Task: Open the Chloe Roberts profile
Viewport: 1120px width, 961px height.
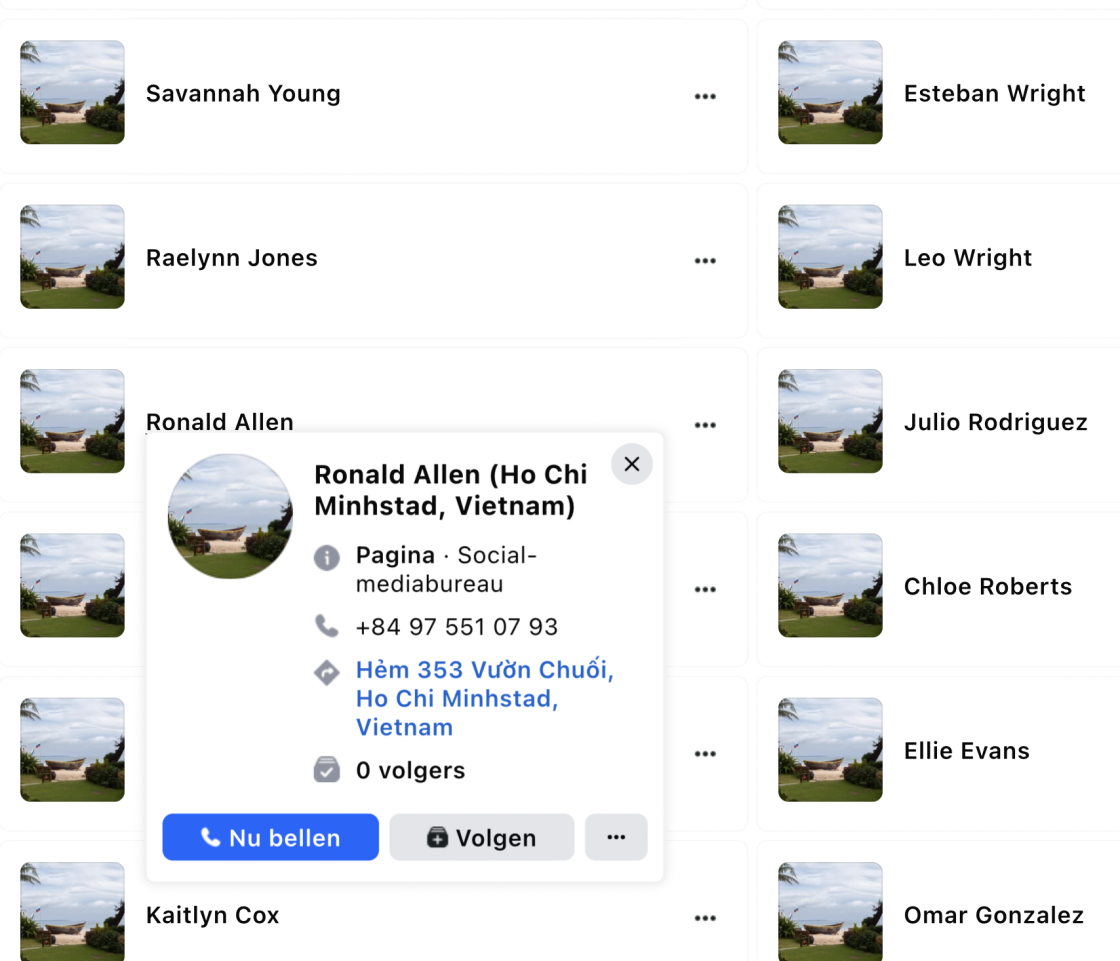Action: point(987,586)
